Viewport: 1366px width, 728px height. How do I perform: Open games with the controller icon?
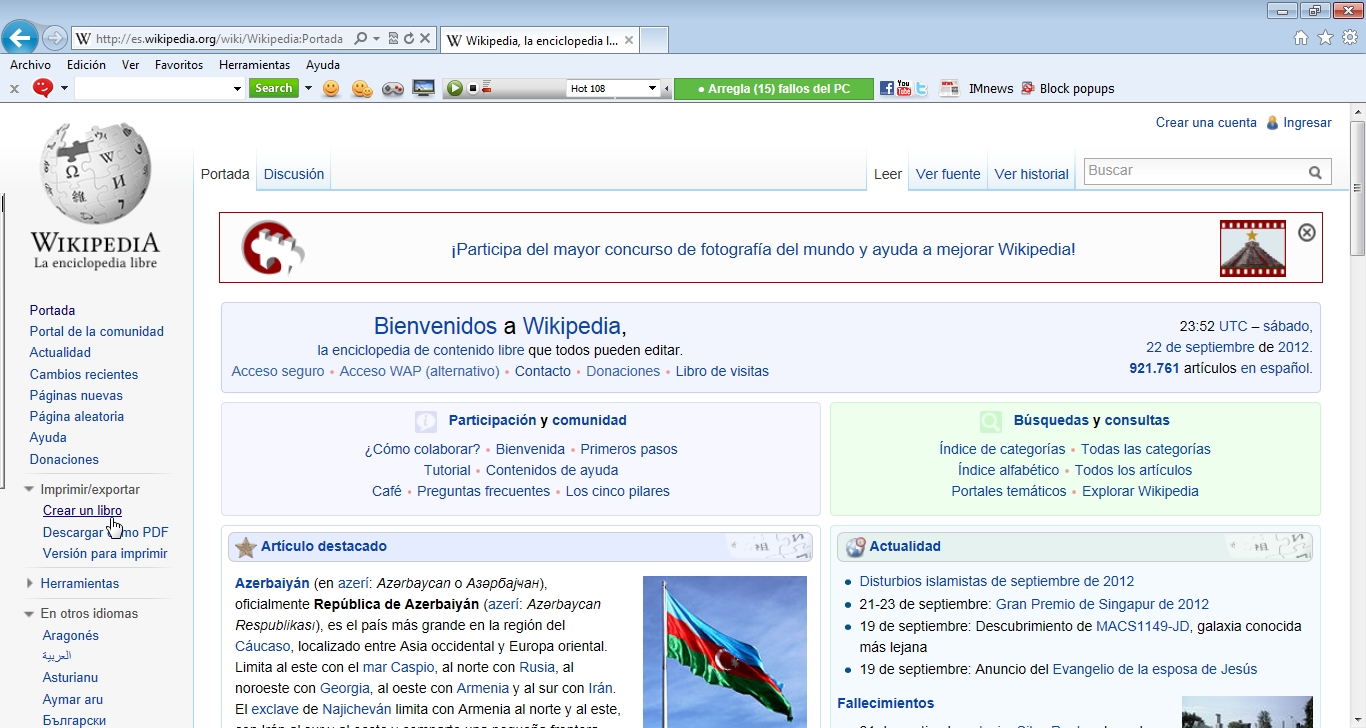click(393, 88)
